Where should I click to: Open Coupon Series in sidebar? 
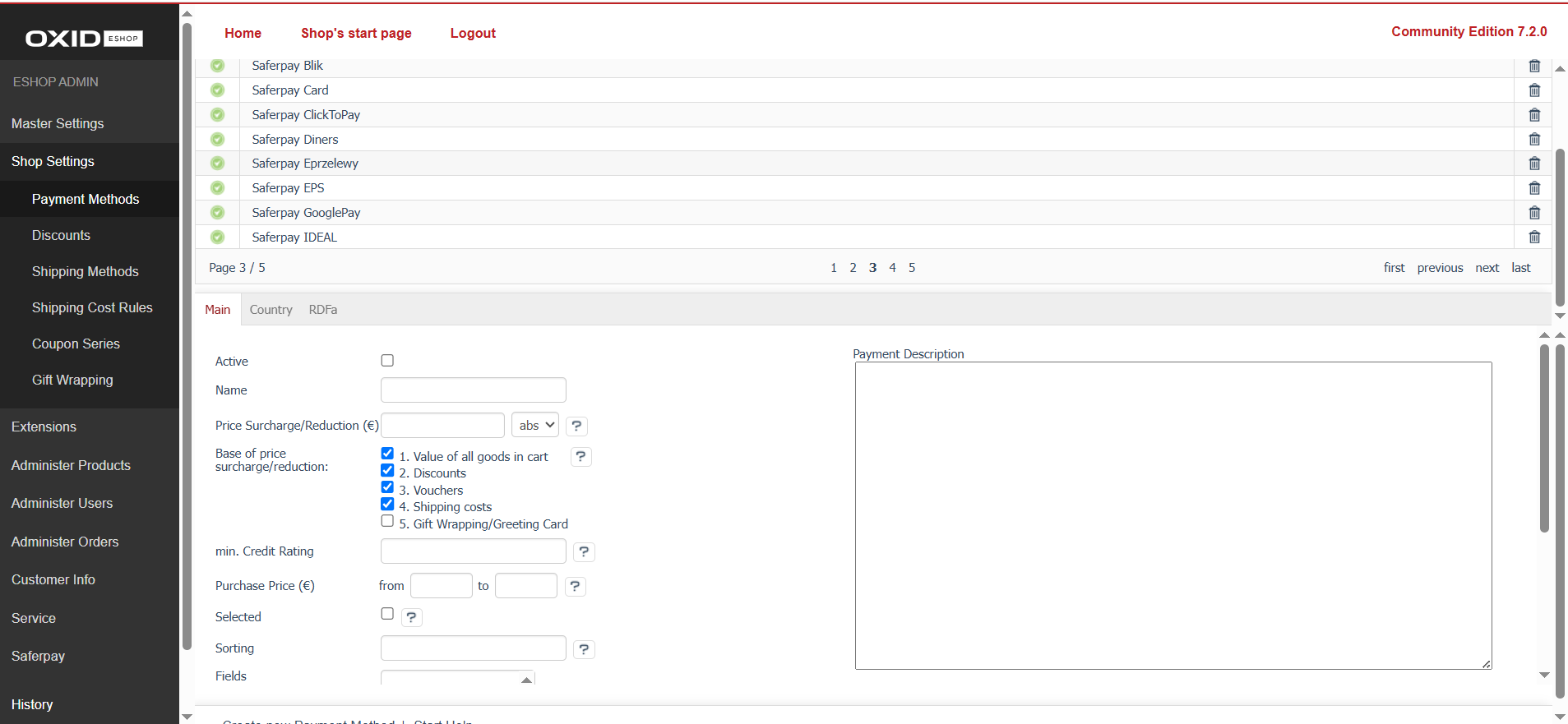tap(76, 344)
